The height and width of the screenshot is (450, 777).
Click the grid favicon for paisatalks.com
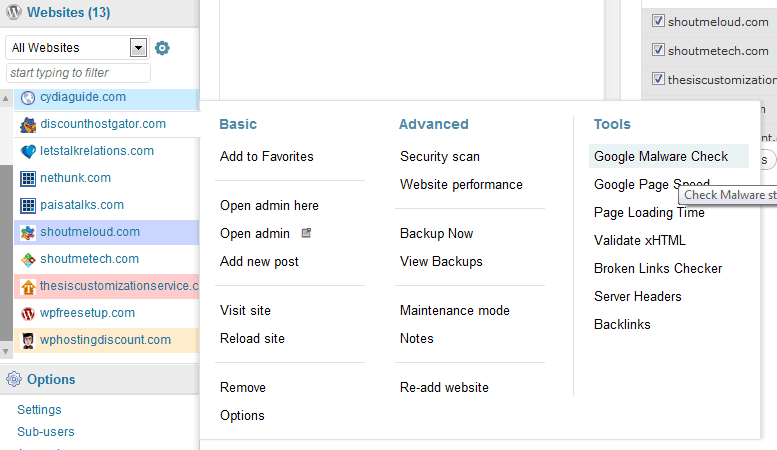28,205
